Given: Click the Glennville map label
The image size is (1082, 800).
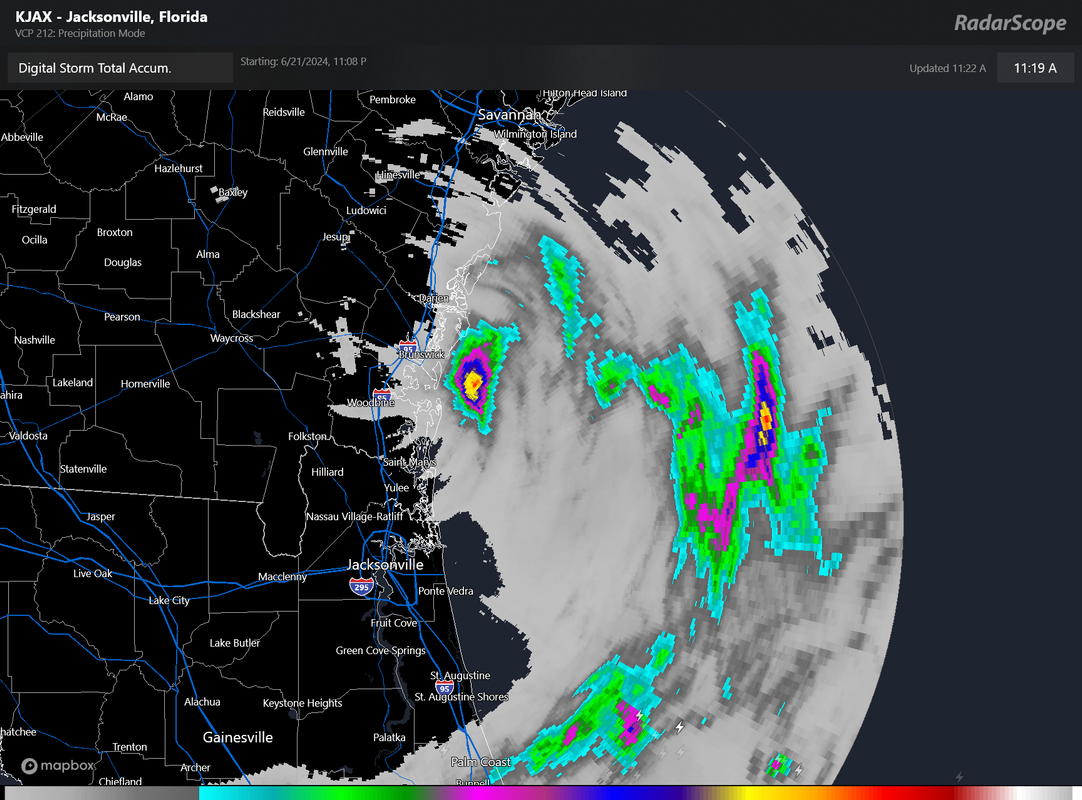Looking at the screenshot, I should tap(326, 152).
